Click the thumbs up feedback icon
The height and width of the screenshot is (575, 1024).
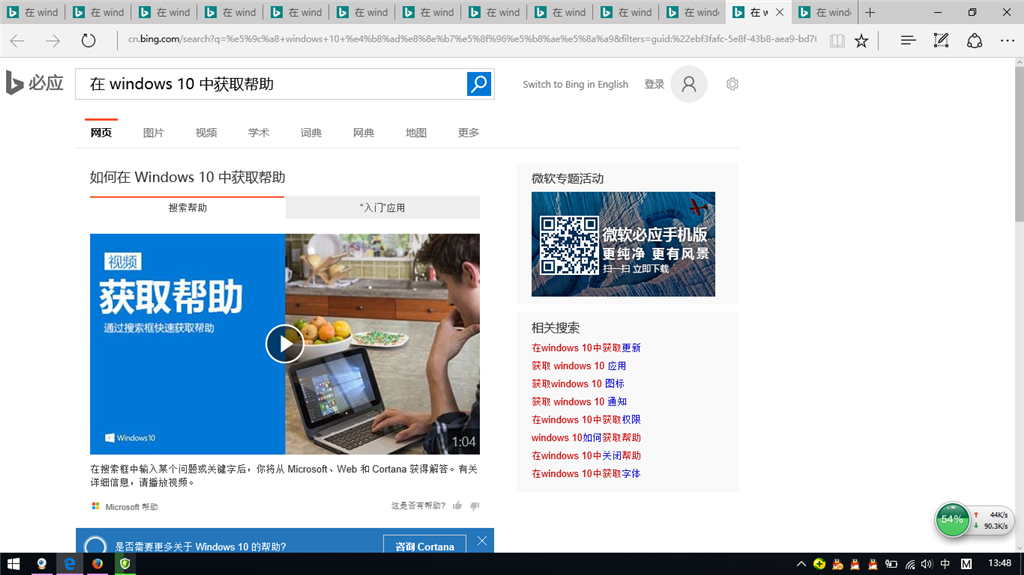tap(457, 505)
